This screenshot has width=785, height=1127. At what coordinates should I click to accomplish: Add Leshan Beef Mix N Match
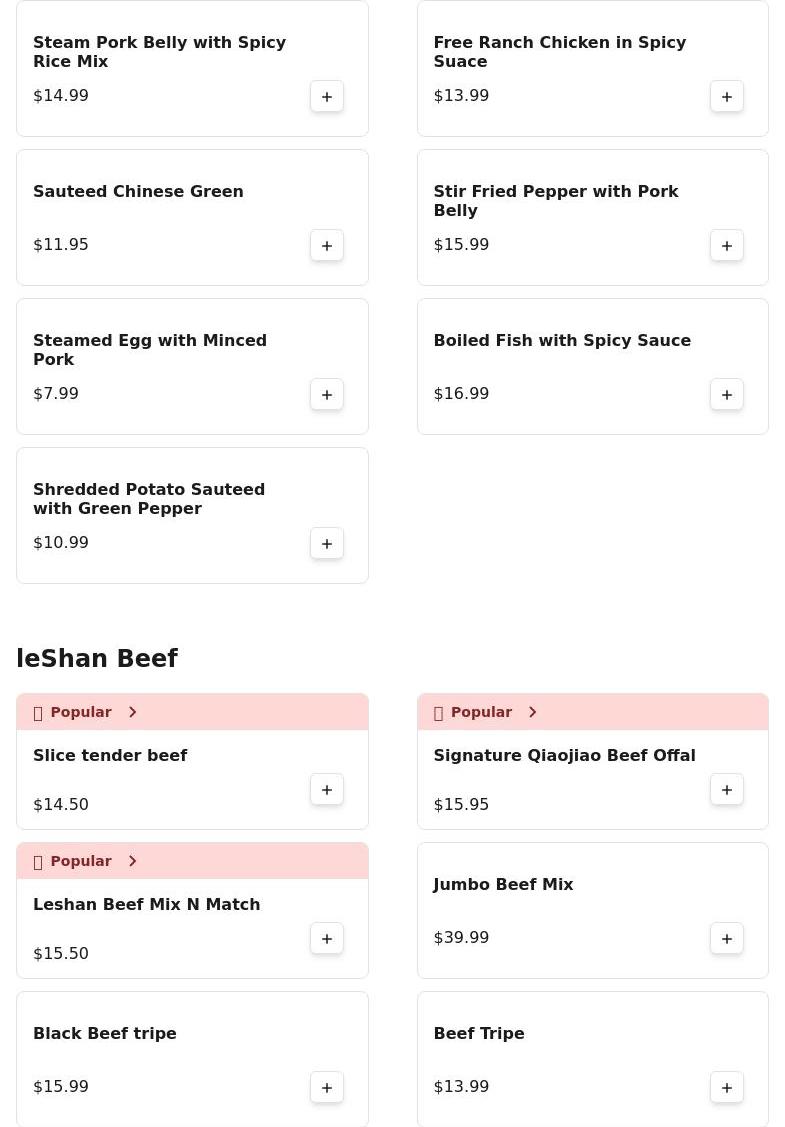point(327,939)
